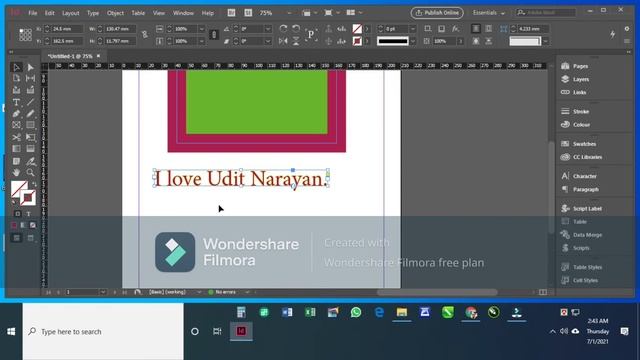
Task: Open the scale X percentage dropdown
Action: 201,29
